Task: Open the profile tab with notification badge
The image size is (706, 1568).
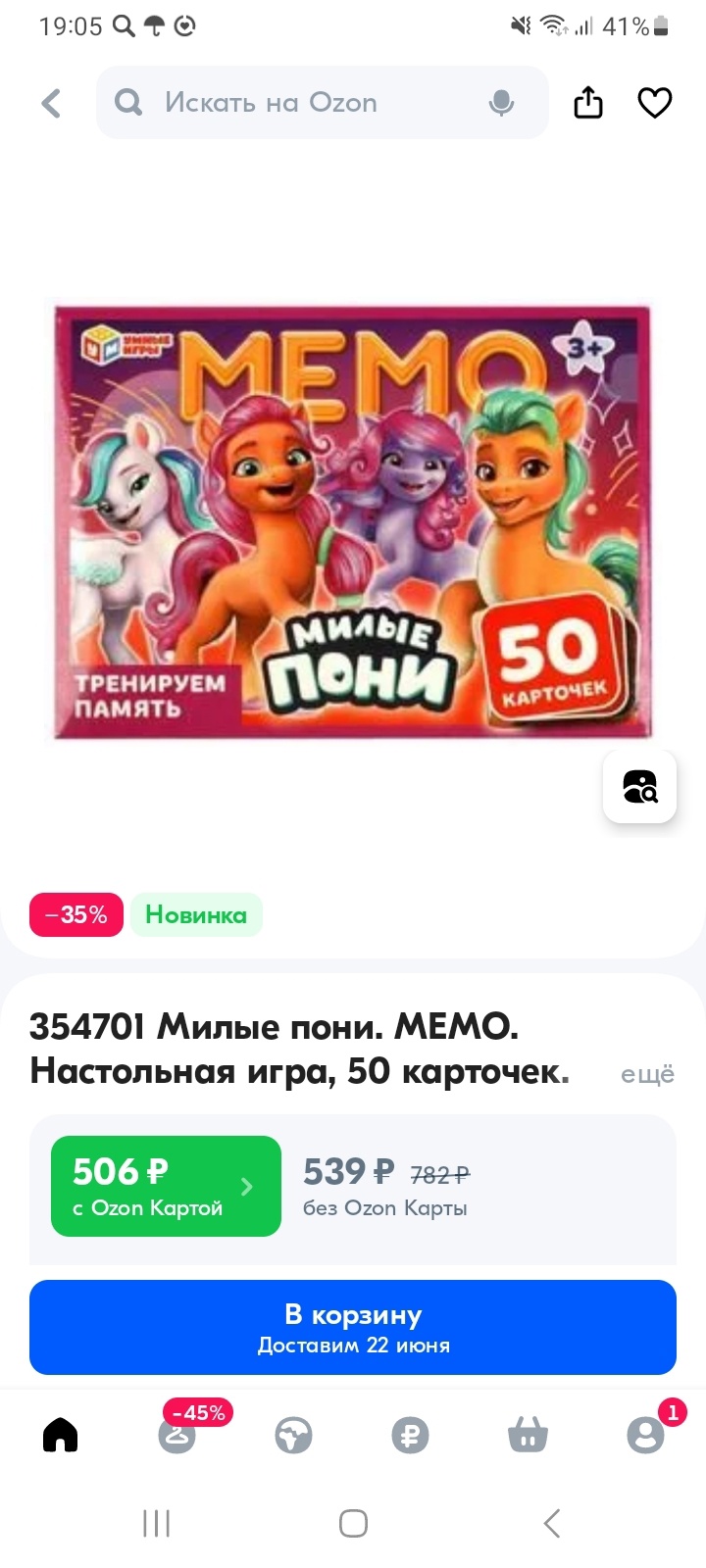Action: [x=645, y=1435]
